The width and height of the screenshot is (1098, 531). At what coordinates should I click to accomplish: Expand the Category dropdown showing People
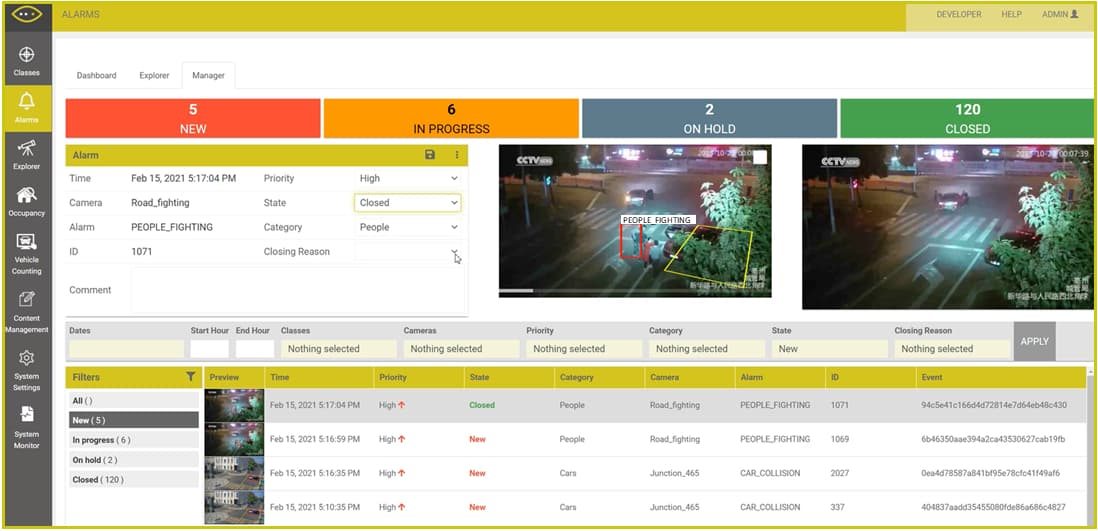point(408,227)
